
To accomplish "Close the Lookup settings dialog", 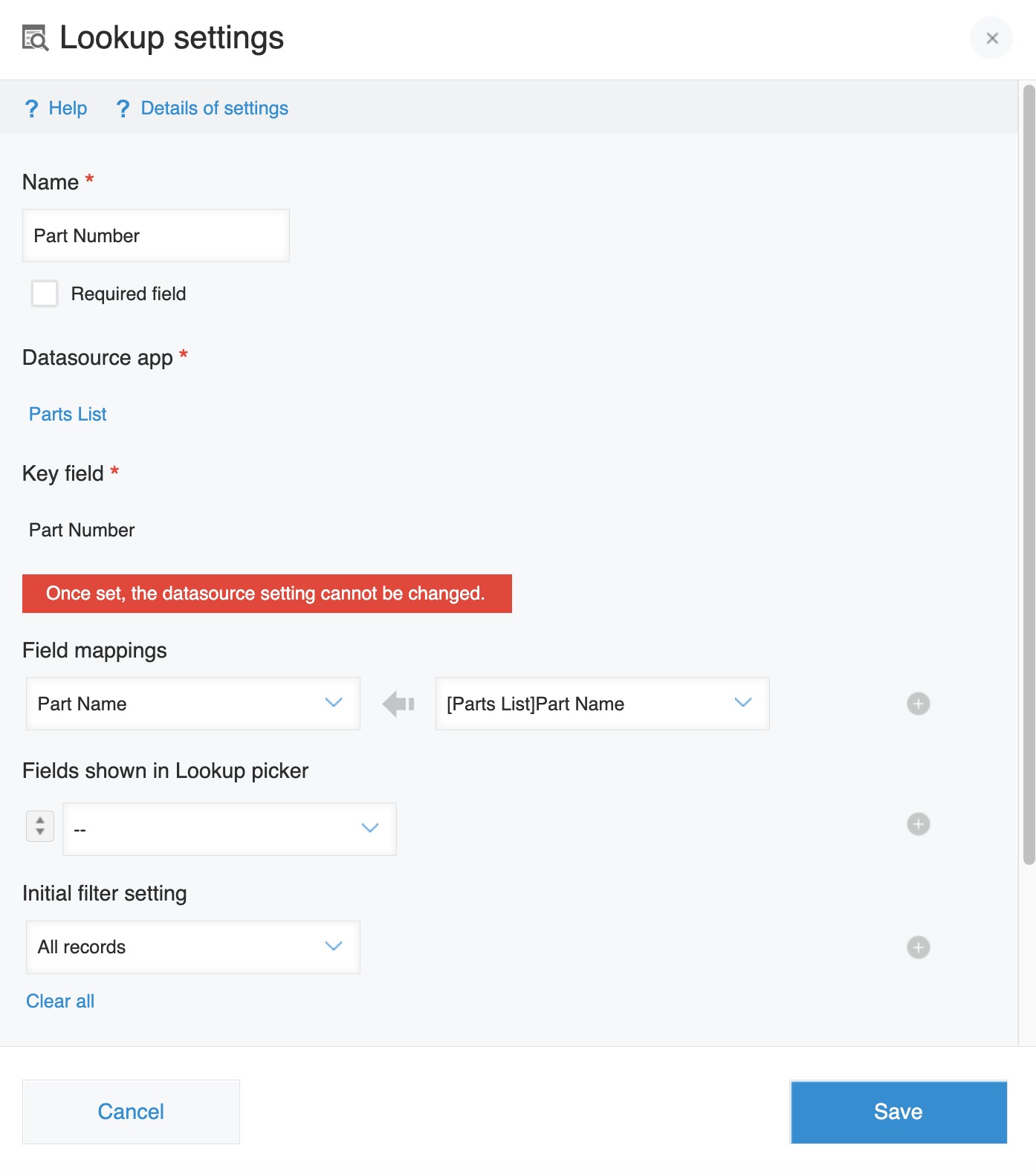I will coord(991,38).
